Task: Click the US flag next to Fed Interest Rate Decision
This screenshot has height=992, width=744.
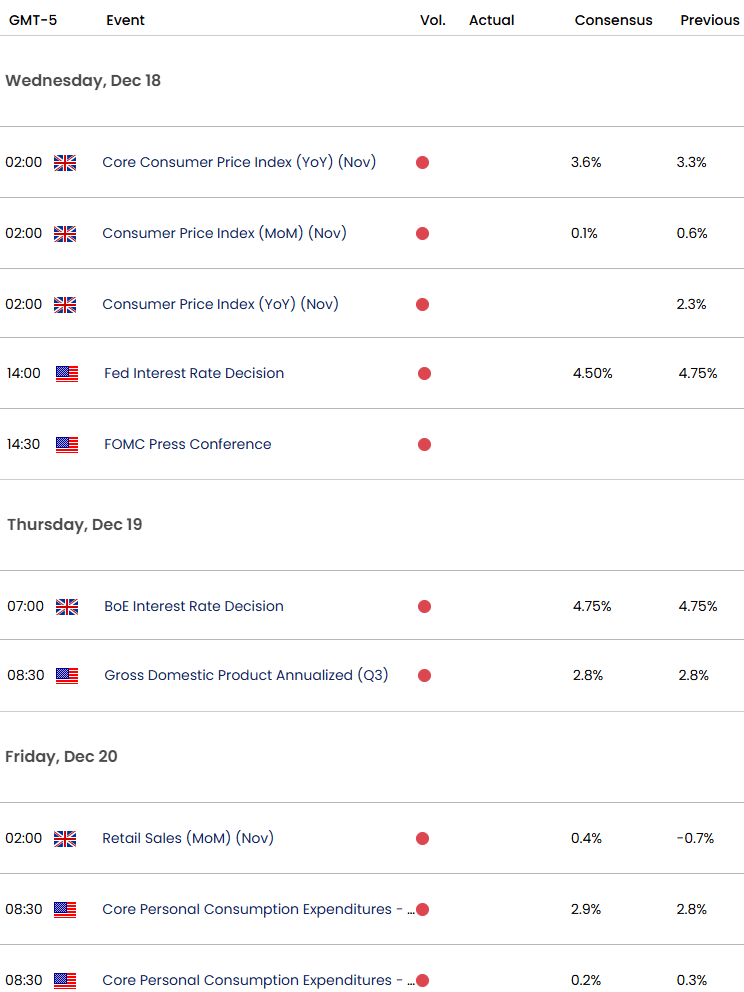Action: (66, 373)
